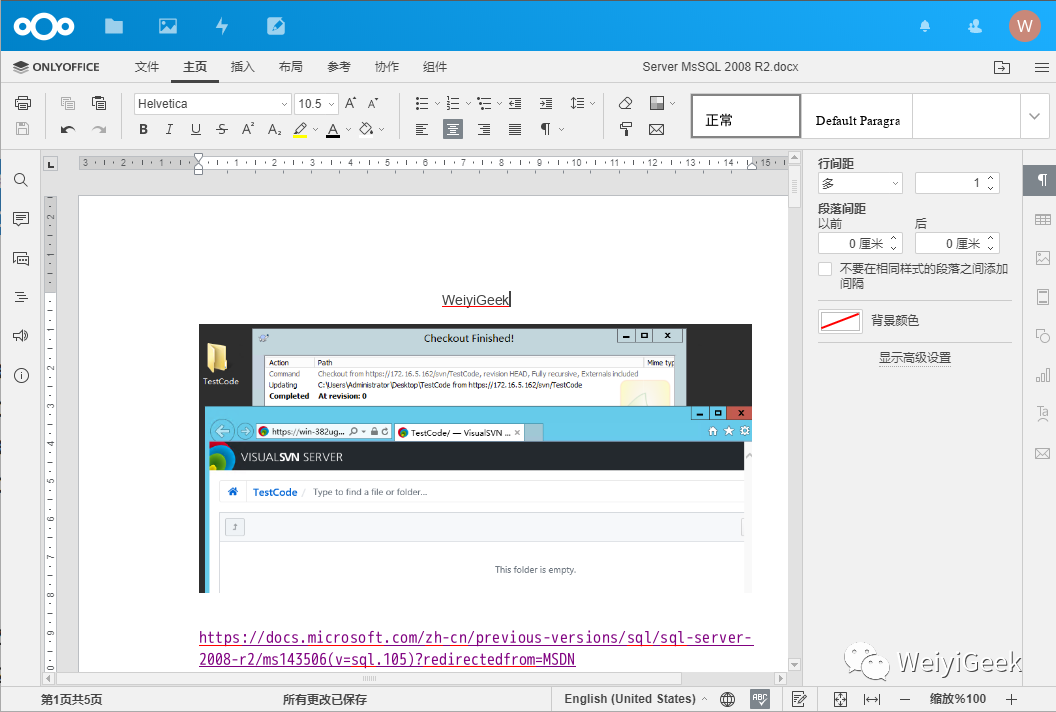Switch to the 协作 Collaboration tab
1056x712 pixels.
pos(387,67)
